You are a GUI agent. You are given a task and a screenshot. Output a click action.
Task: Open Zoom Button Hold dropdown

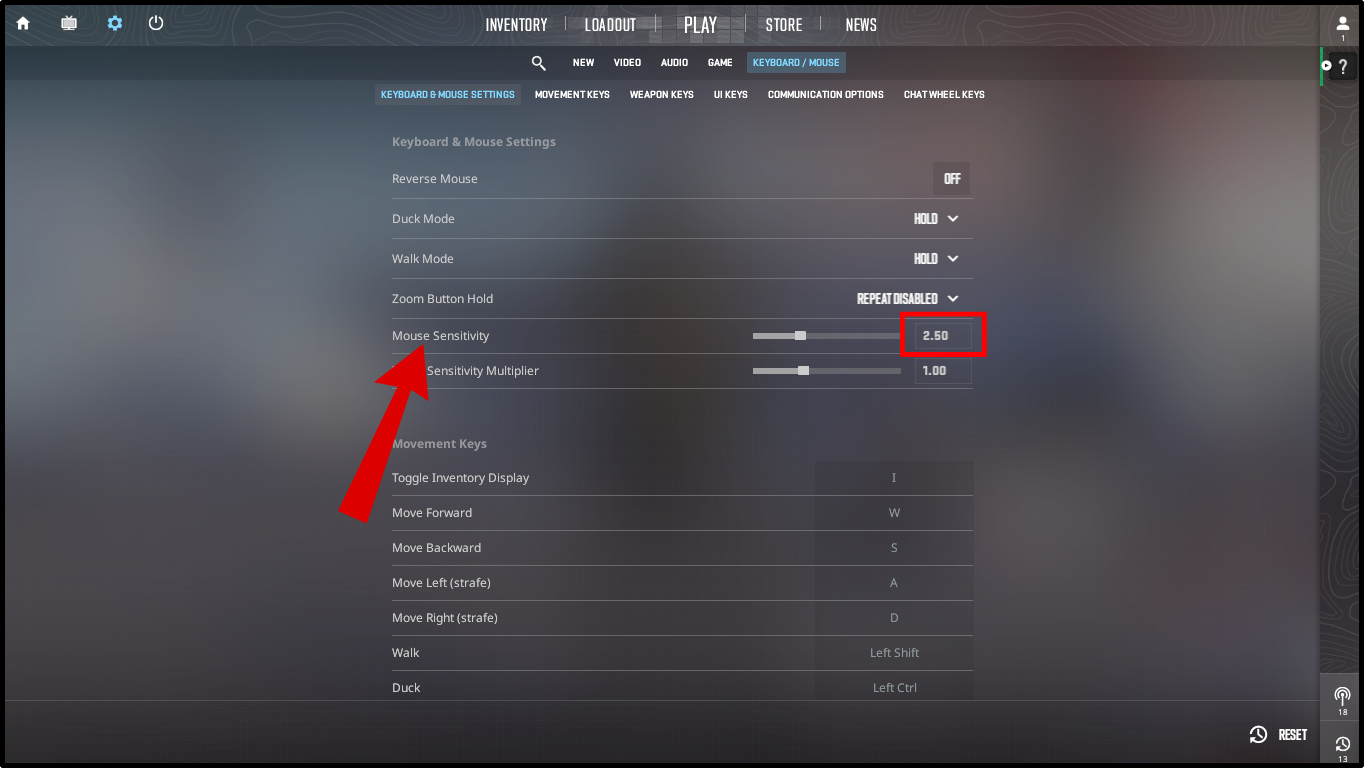point(908,299)
